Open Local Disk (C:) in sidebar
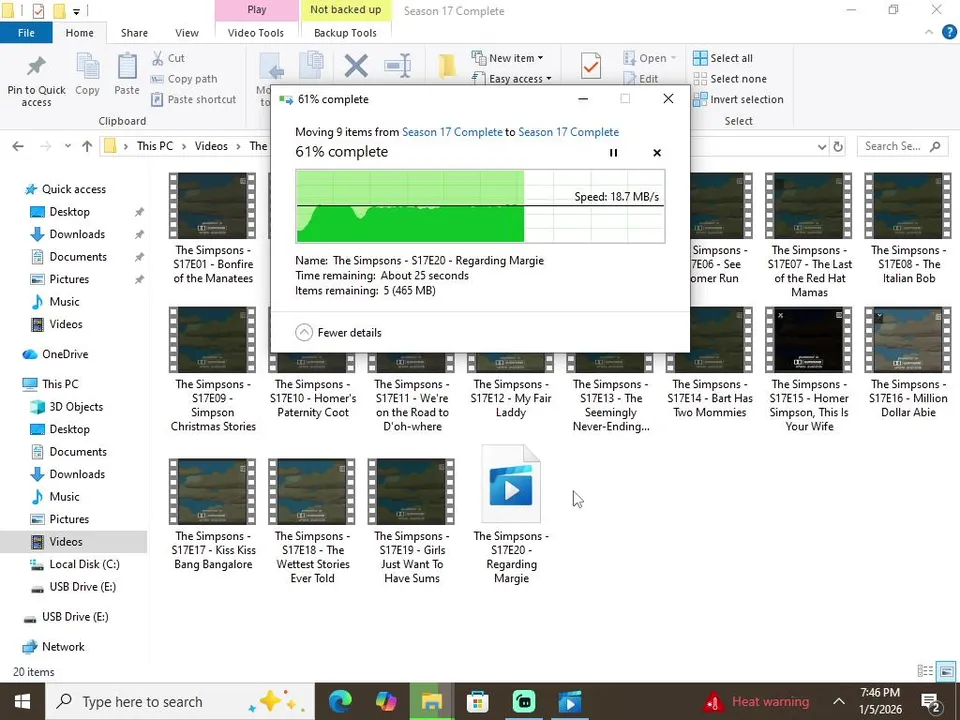Image resolution: width=960 pixels, height=720 pixels. click(x=84, y=564)
